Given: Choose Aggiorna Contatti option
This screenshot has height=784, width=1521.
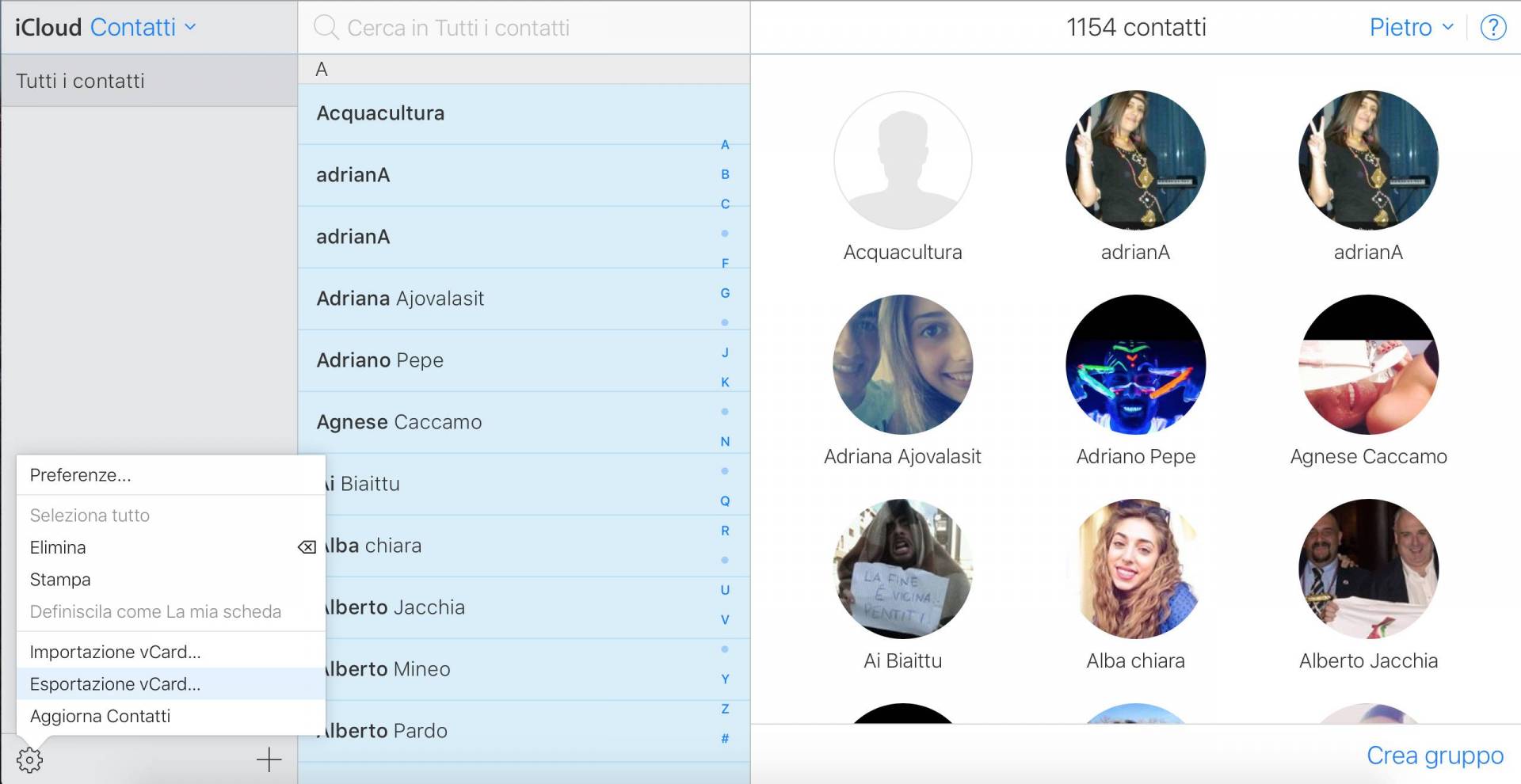Looking at the screenshot, I should point(171,716).
